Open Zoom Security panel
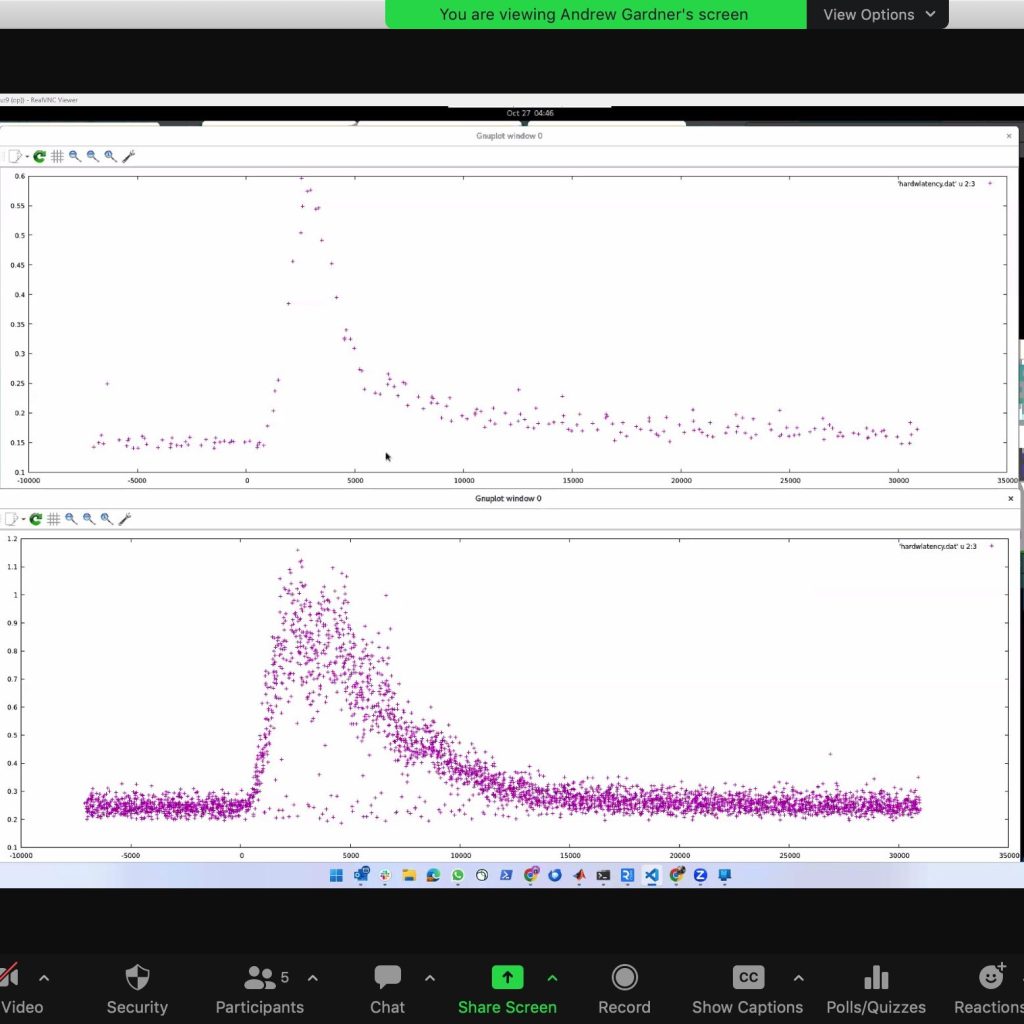The height and width of the screenshot is (1024, 1024). coord(137,989)
